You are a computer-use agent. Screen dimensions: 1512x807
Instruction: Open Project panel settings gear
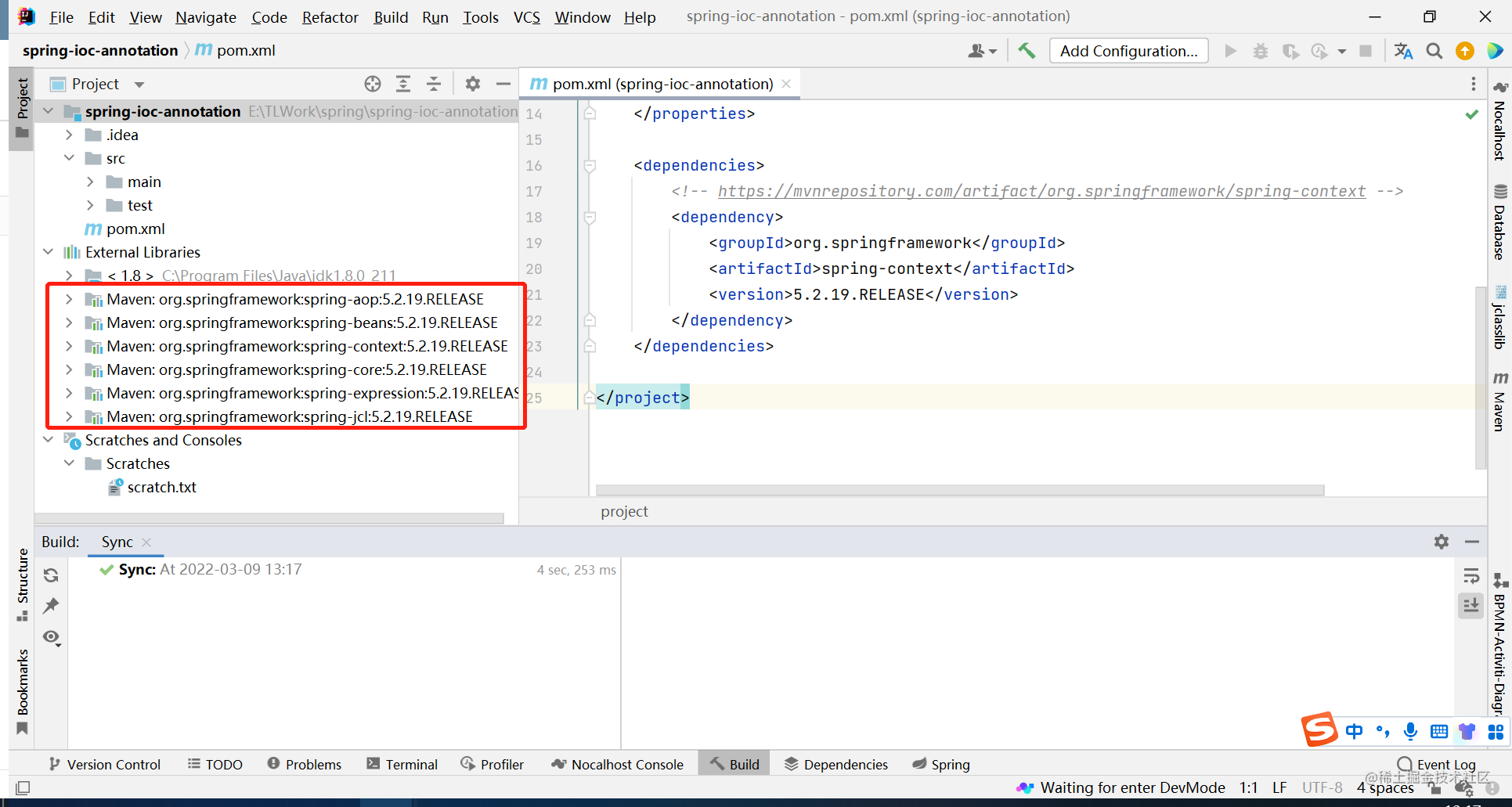pyautogui.click(x=473, y=84)
